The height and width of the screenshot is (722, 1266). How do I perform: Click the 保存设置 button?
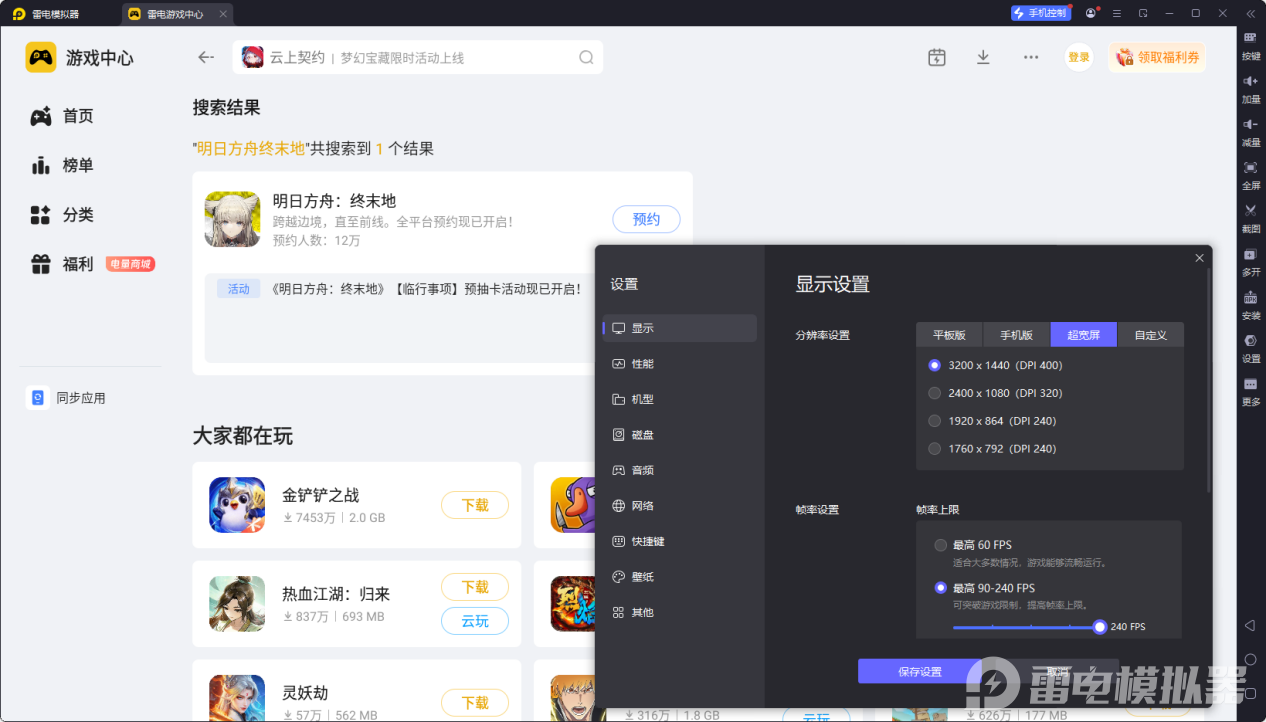919,671
